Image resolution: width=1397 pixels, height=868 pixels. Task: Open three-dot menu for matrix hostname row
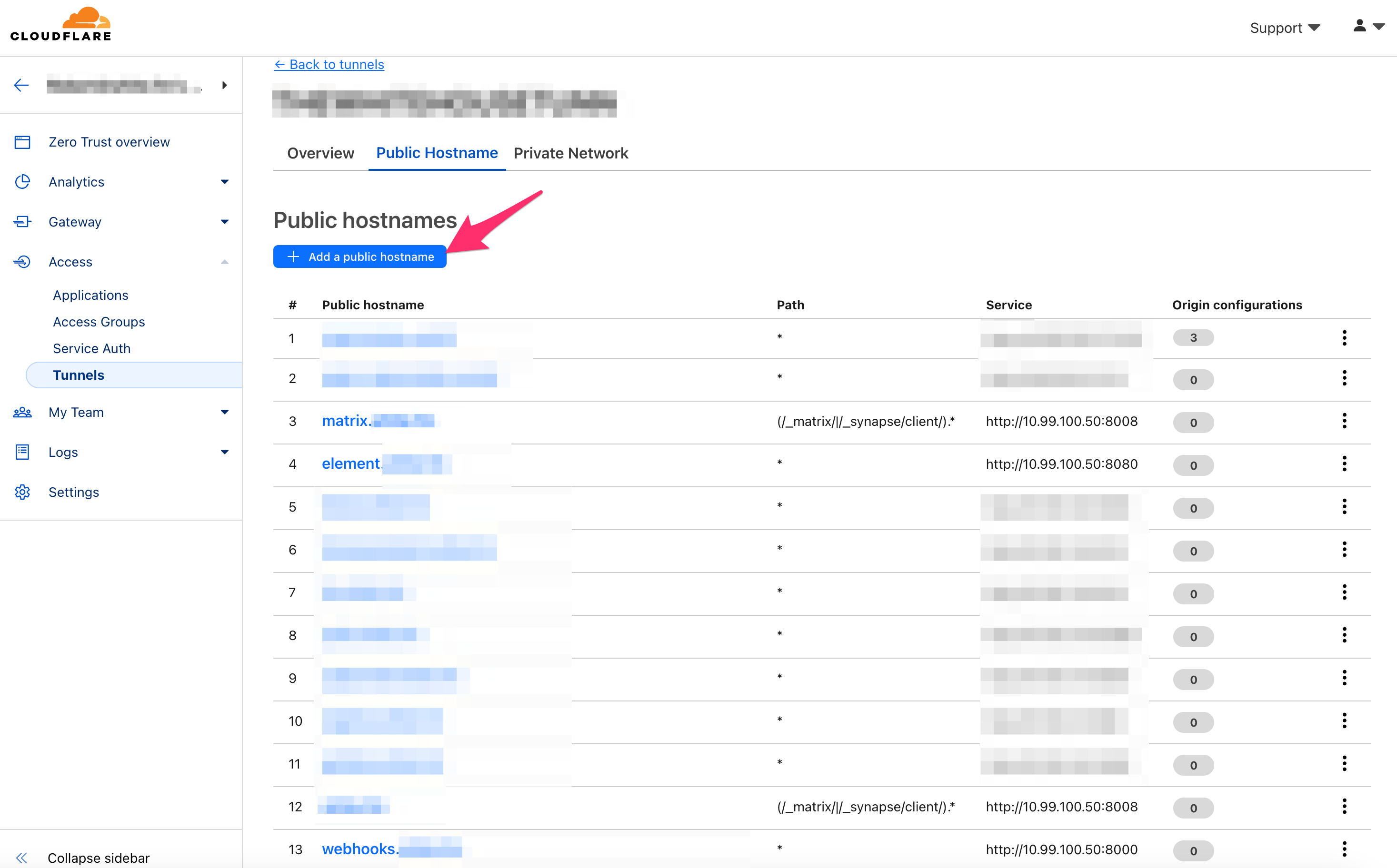coord(1344,421)
